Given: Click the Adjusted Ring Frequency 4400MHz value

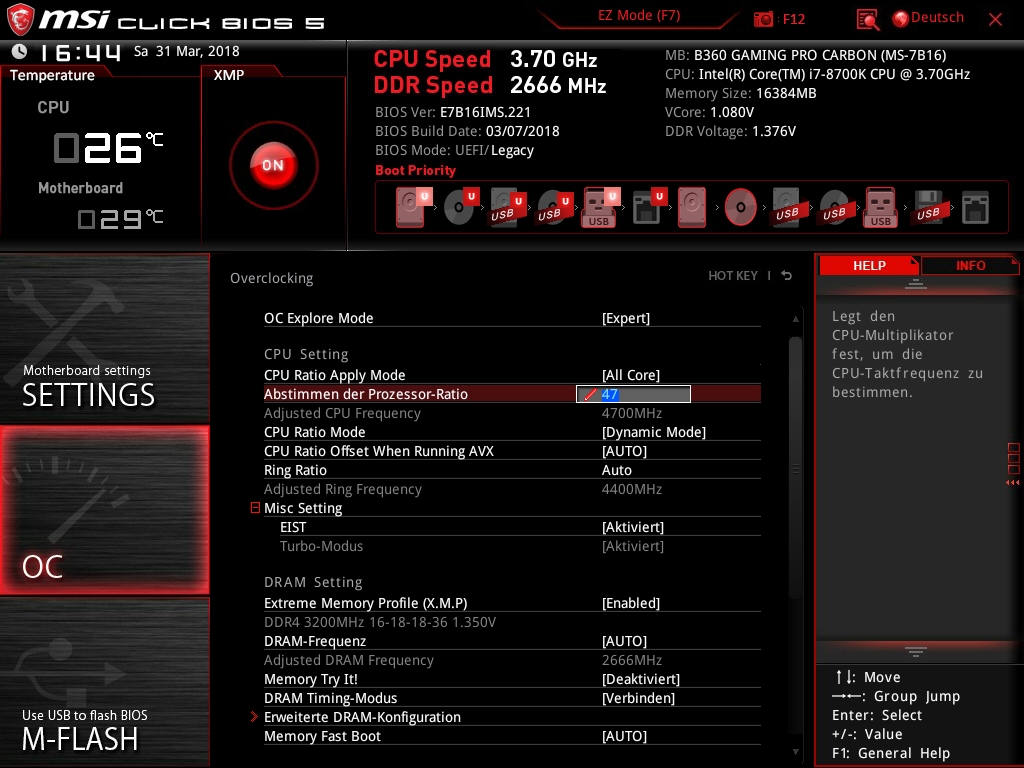Looking at the screenshot, I should 632,489.
